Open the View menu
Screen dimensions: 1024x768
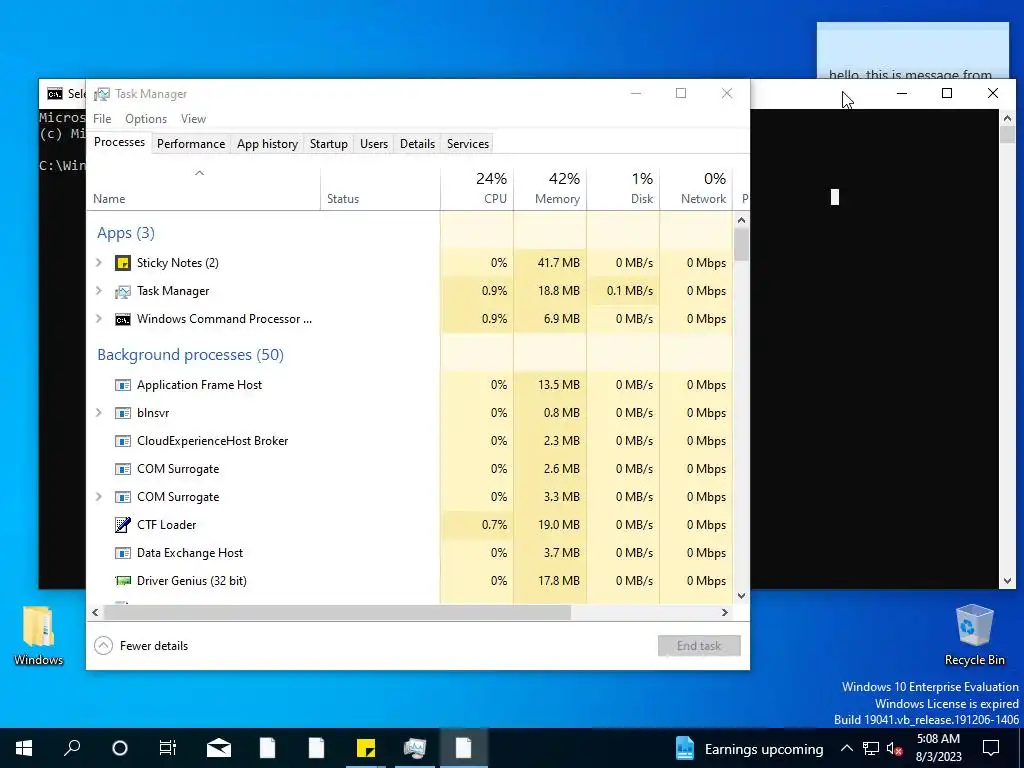coord(193,119)
